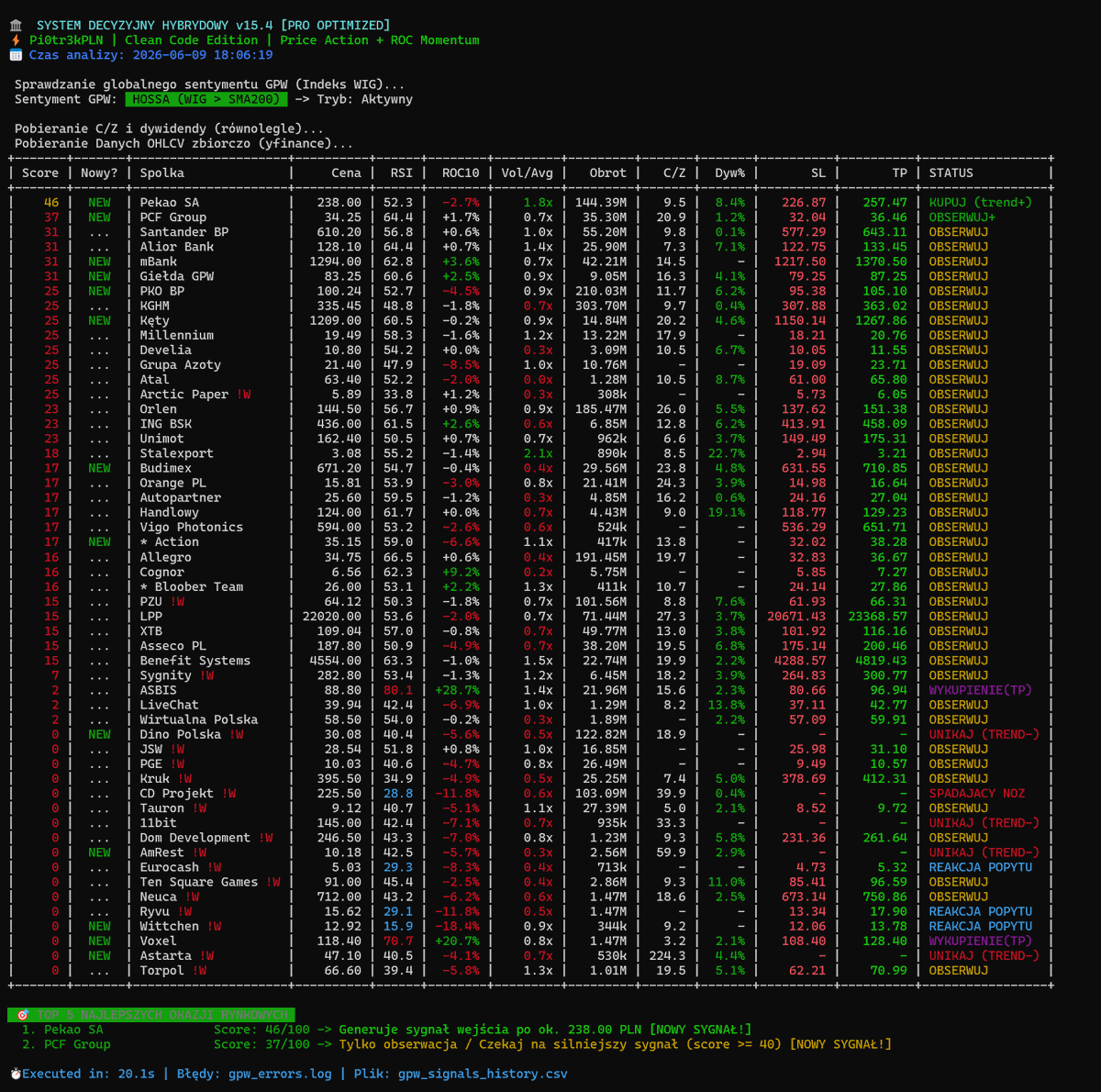
Task: Select ASBIS RSI value 80.1
Action: click(x=398, y=690)
